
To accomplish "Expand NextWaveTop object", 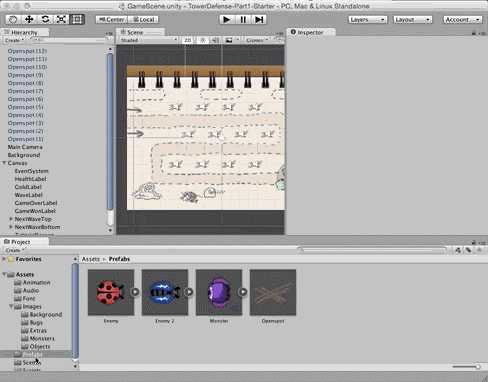I will click(x=11, y=219).
